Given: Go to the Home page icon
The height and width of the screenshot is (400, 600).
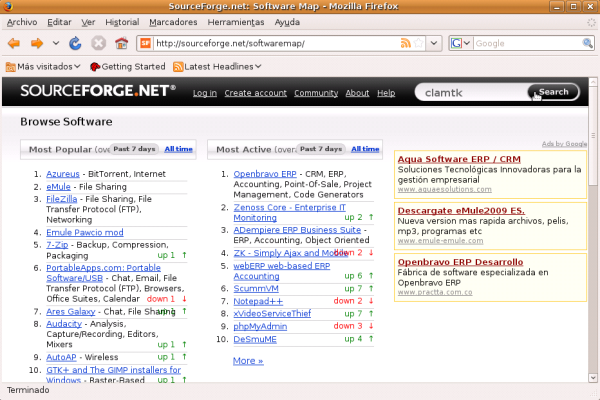Looking at the screenshot, I should coord(122,43).
